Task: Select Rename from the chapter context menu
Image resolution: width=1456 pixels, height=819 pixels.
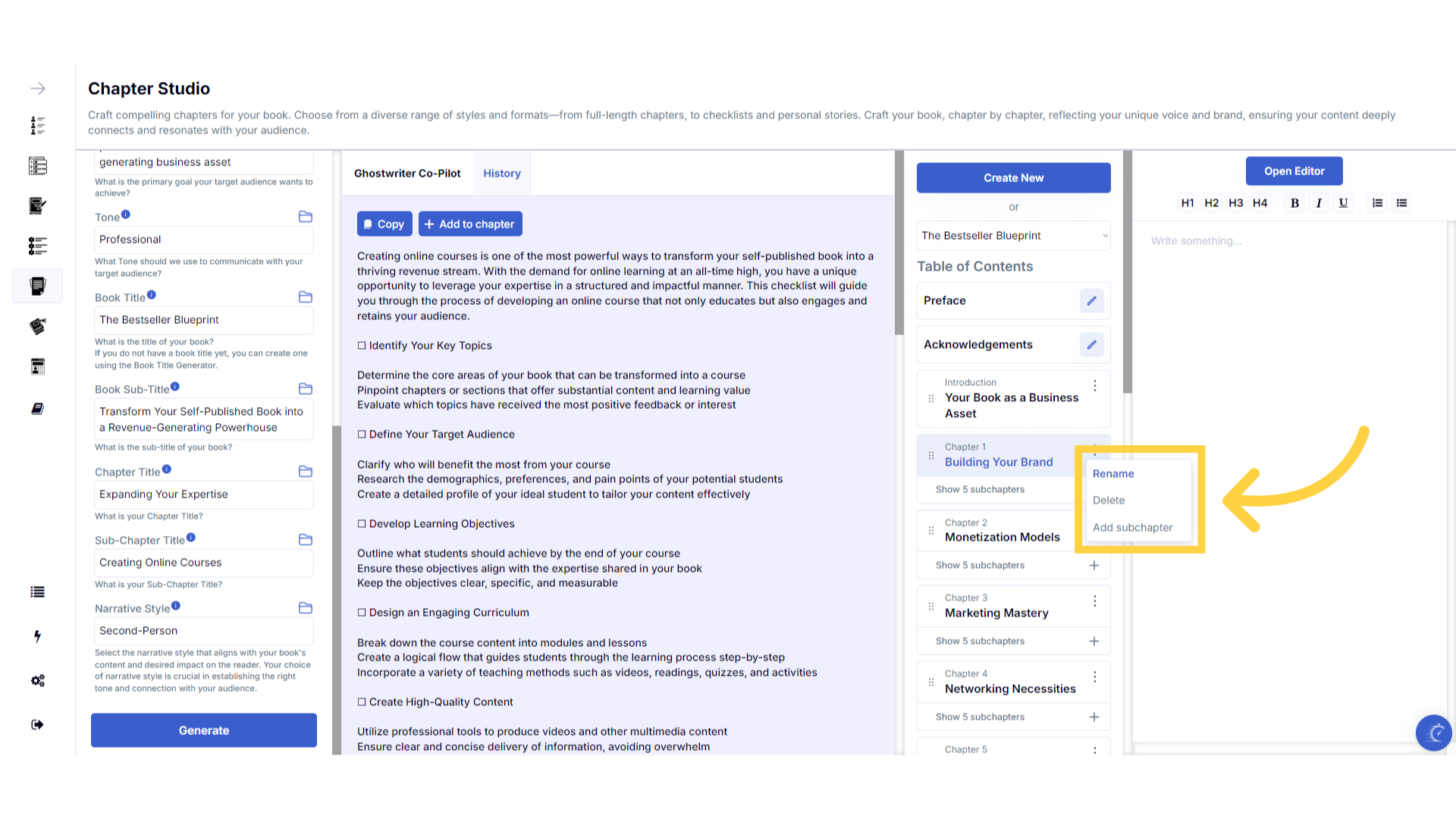Action: [1113, 474]
